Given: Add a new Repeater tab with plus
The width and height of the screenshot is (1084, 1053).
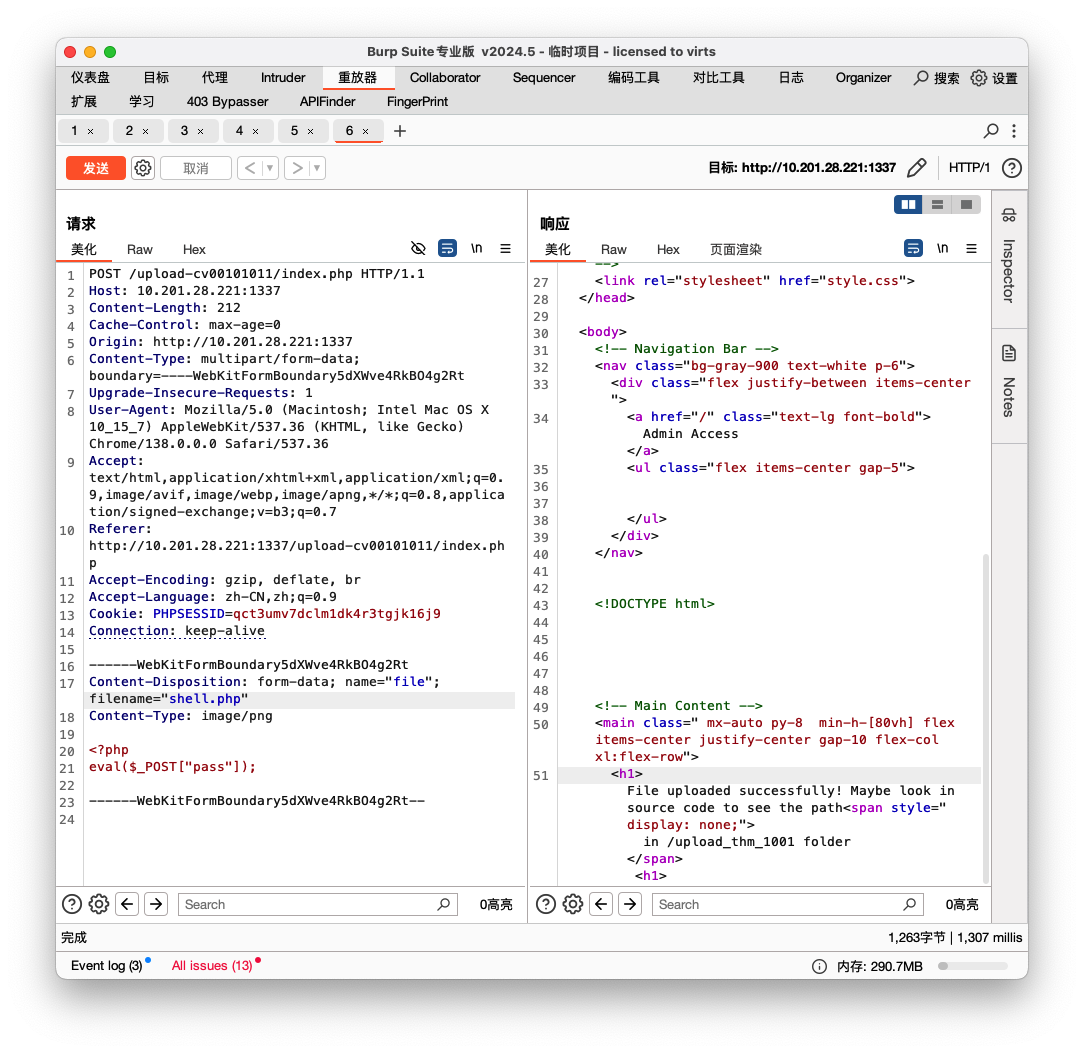Looking at the screenshot, I should [x=400, y=131].
